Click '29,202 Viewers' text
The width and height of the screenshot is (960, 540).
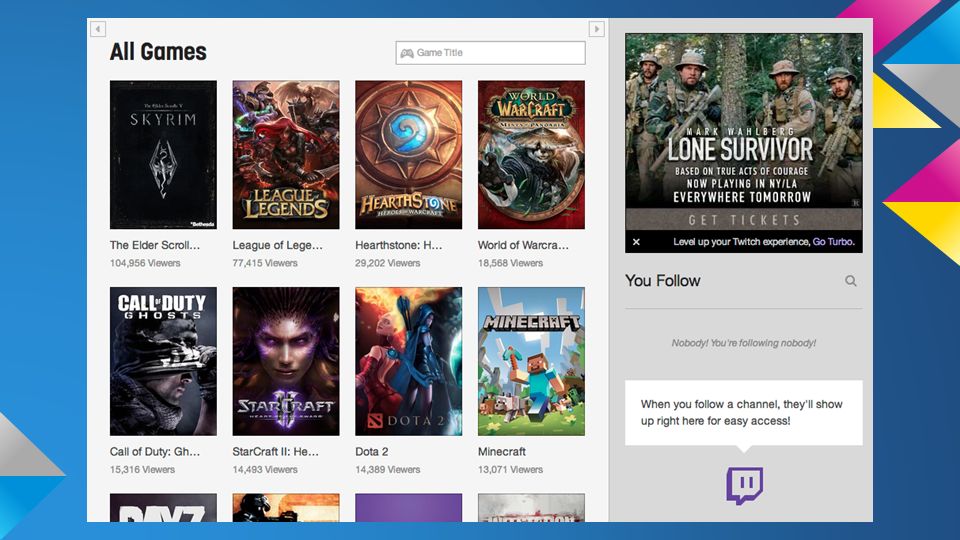388,263
